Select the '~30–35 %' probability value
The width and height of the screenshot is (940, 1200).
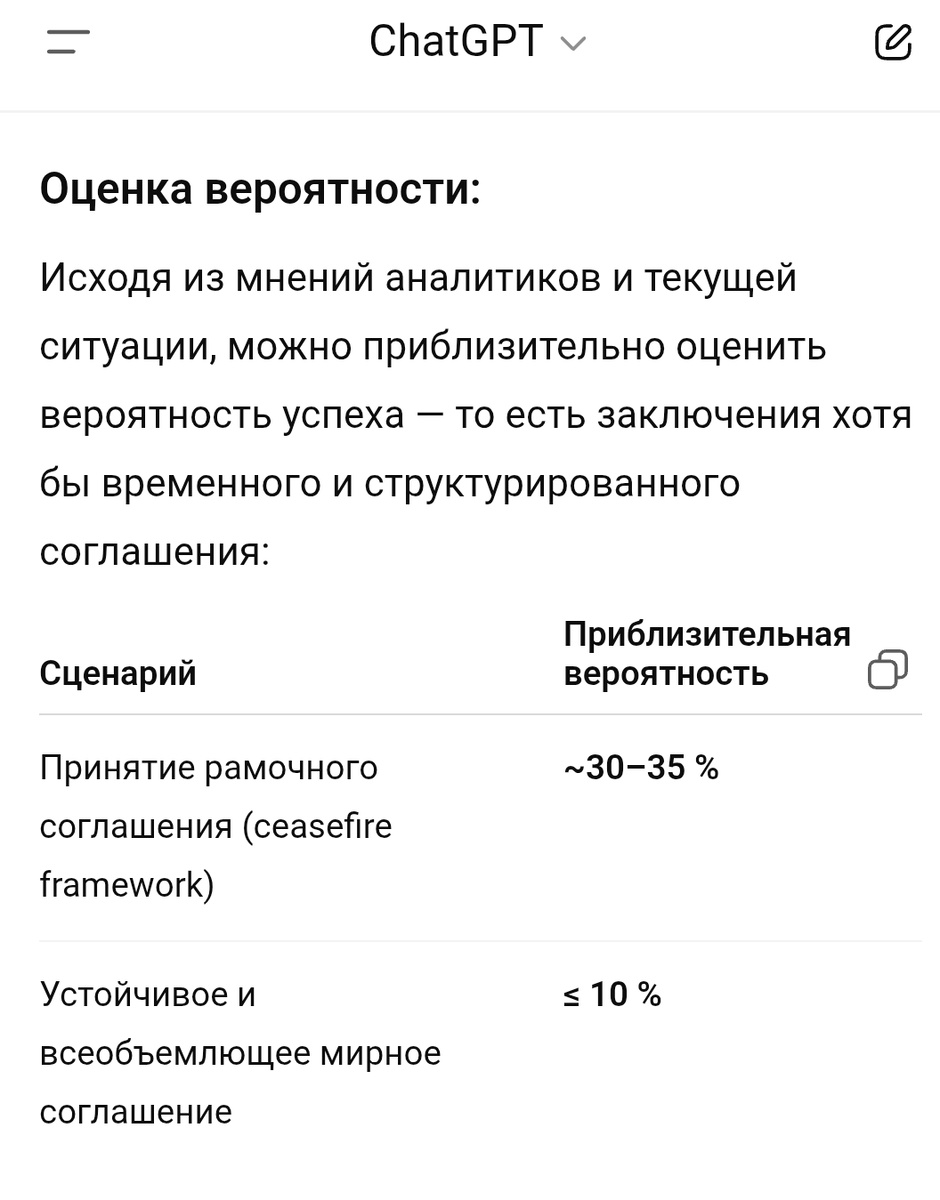tap(642, 767)
